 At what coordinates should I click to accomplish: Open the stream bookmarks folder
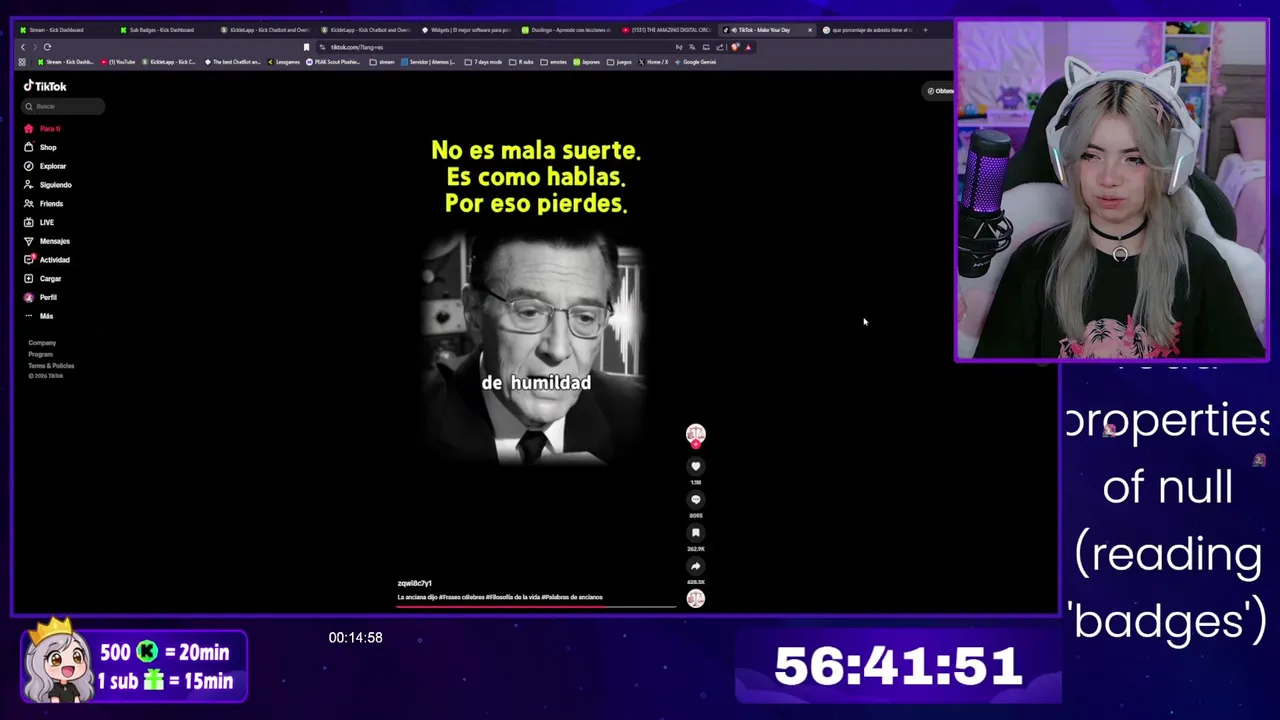pyautogui.click(x=381, y=62)
